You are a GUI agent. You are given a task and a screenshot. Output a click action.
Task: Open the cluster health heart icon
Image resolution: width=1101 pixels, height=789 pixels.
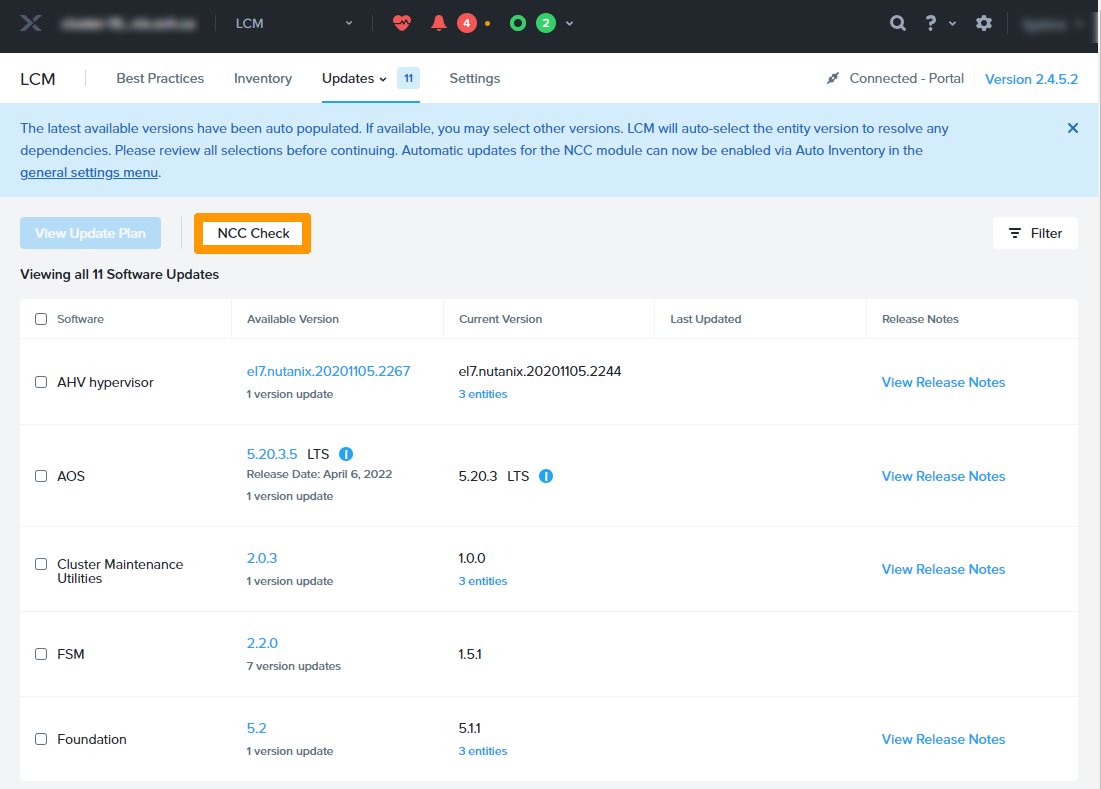tap(402, 23)
